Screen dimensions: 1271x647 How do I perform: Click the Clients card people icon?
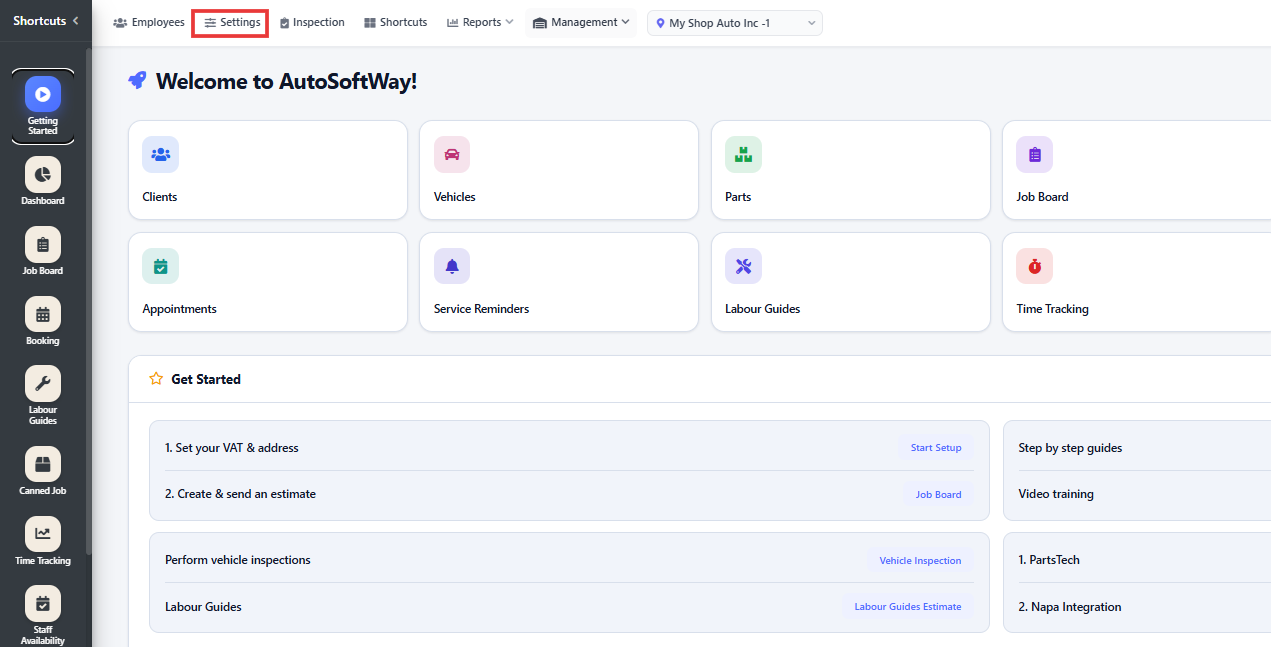(160, 154)
